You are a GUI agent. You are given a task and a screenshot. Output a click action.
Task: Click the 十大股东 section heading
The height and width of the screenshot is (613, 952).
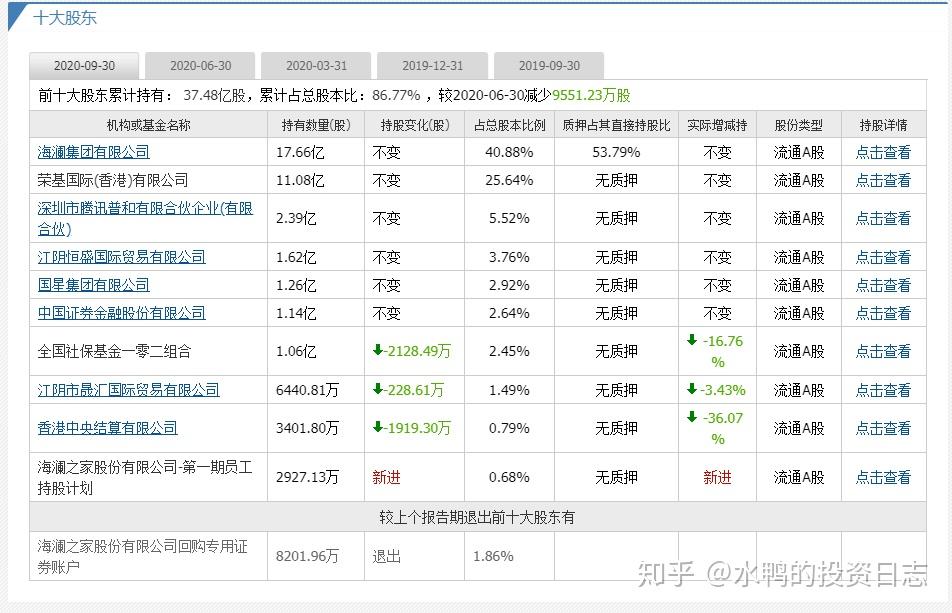tap(65, 18)
